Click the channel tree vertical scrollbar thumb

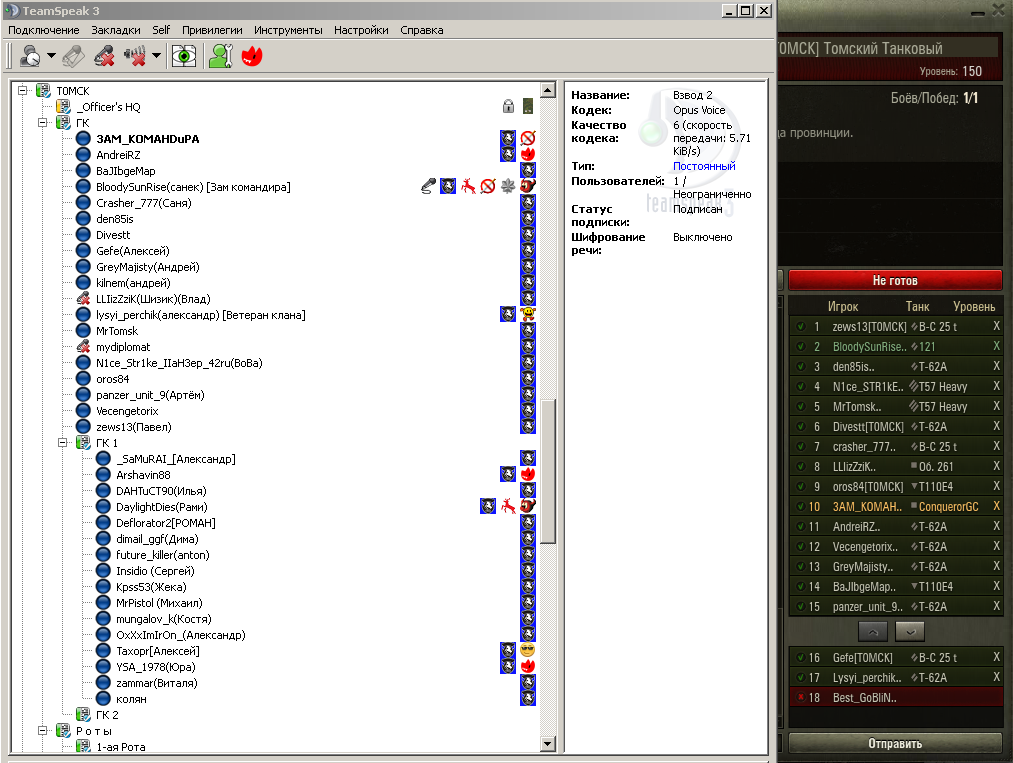pos(548,472)
